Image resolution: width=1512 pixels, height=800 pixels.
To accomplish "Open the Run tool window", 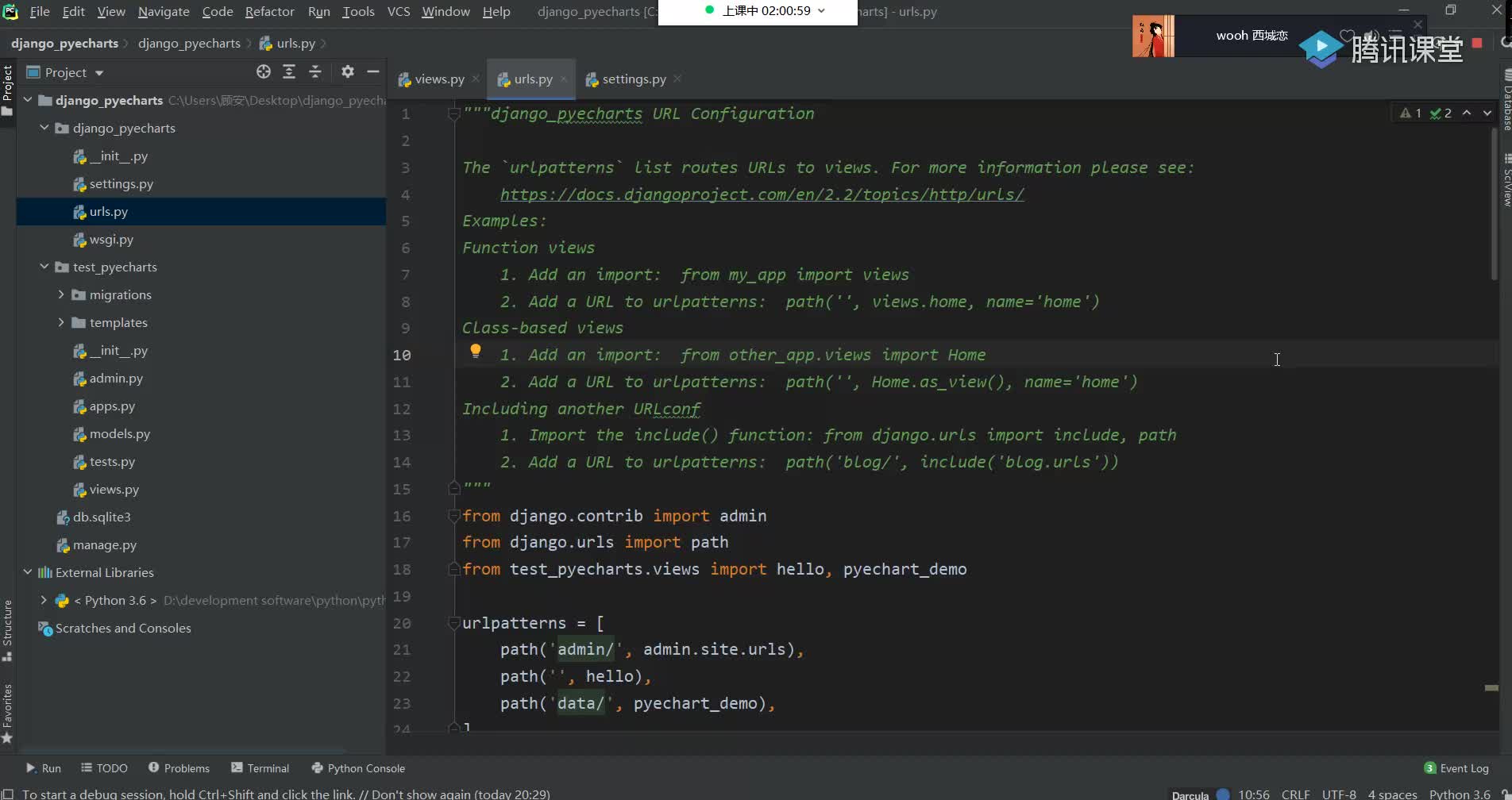I will (x=44, y=768).
